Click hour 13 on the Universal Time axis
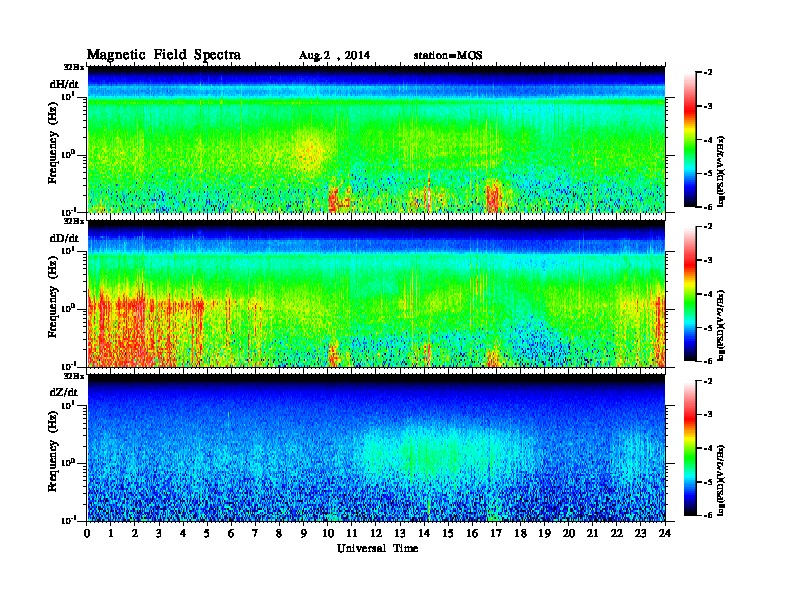The width and height of the screenshot is (792, 612). 400,533
